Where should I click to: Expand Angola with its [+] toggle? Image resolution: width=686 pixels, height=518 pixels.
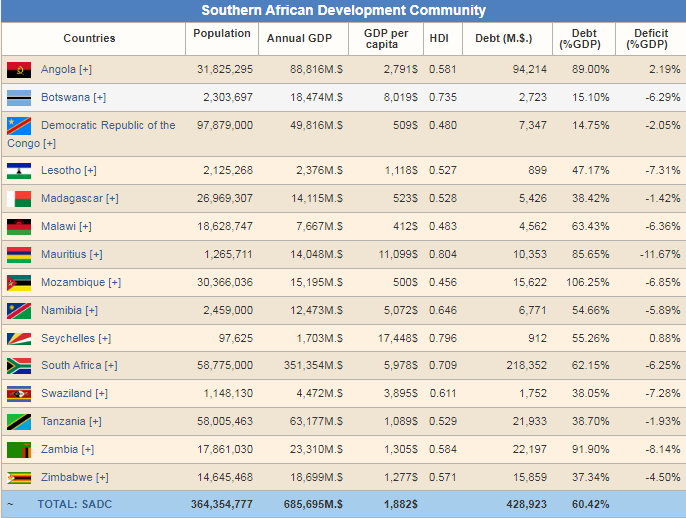click(x=85, y=70)
